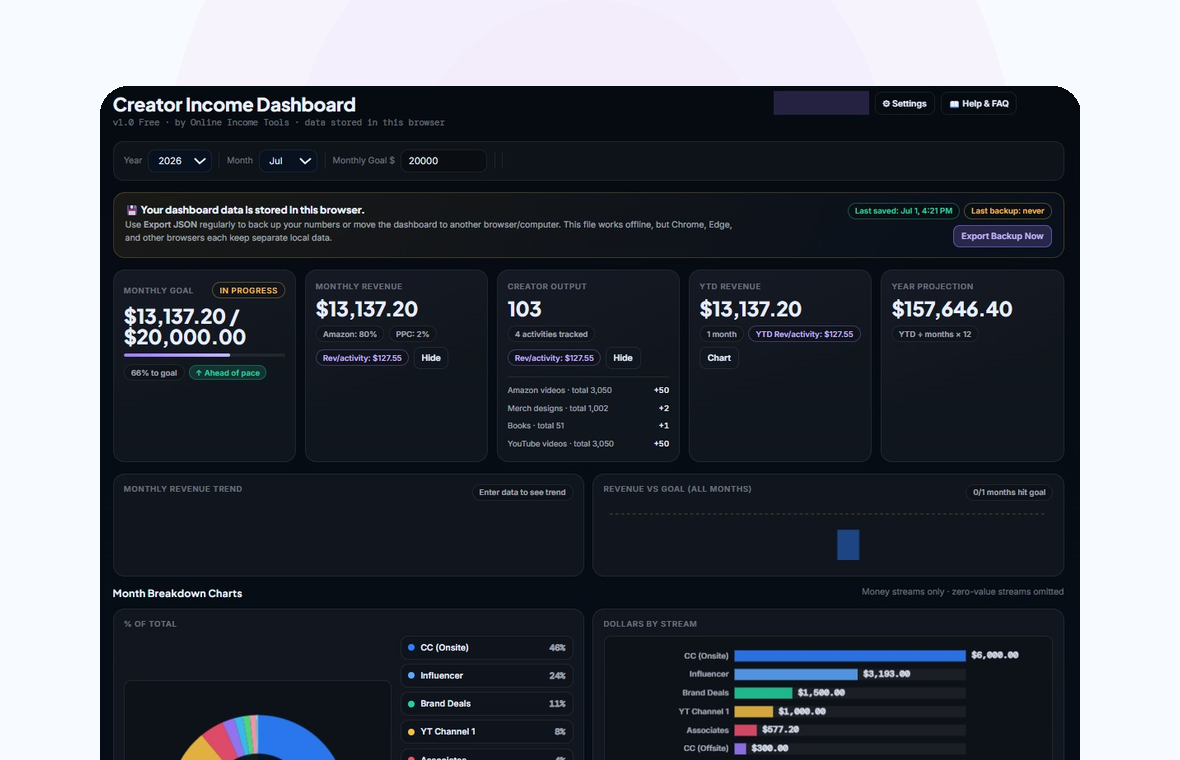Select the Books total 51 row

tap(588, 426)
